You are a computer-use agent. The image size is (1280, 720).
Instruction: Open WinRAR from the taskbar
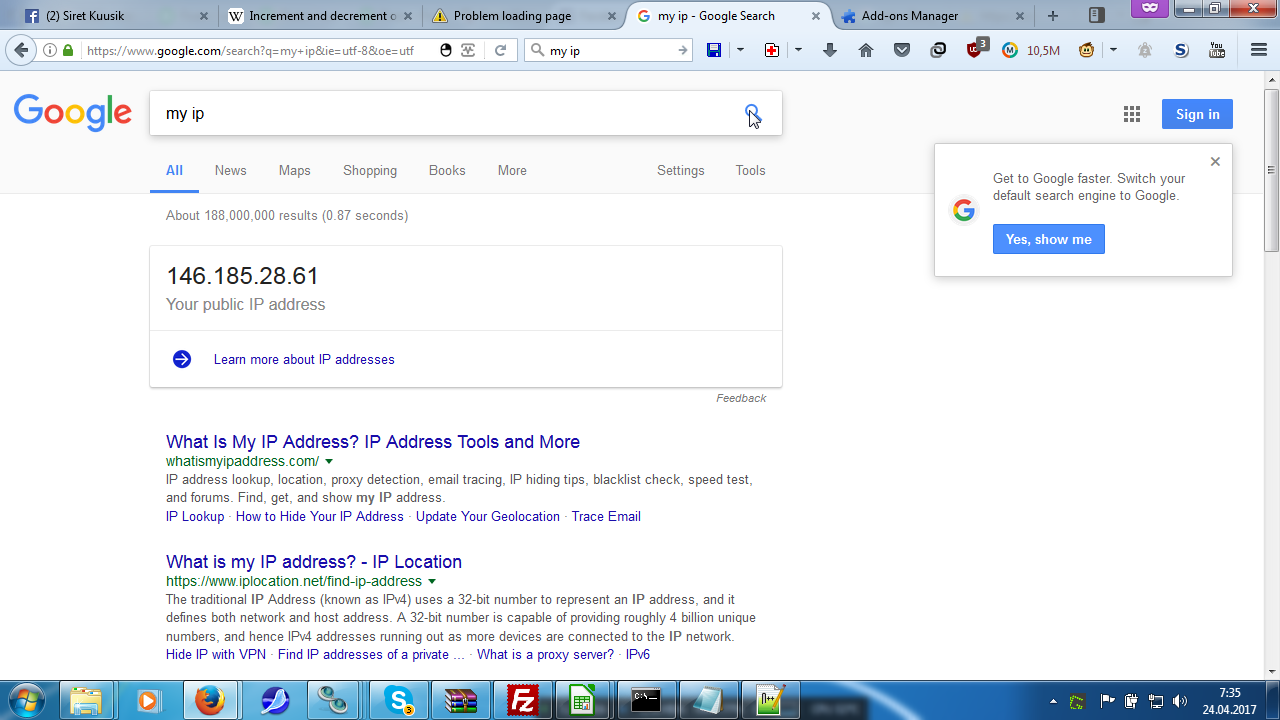(460, 701)
